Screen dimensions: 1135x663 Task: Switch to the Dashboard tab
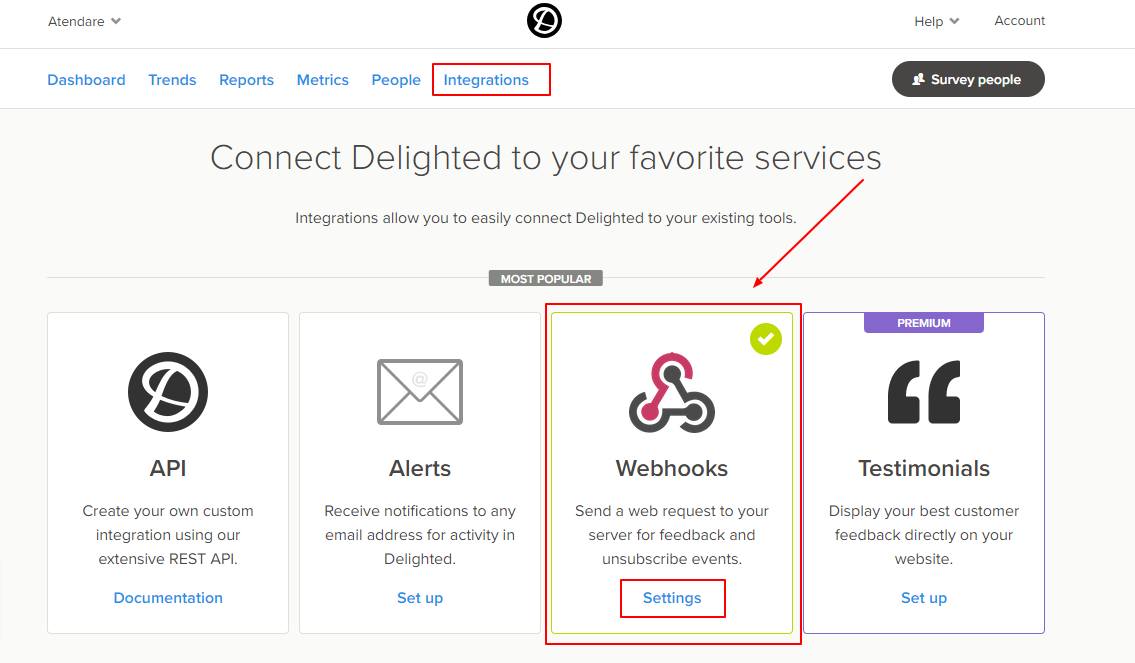(86, 80)
